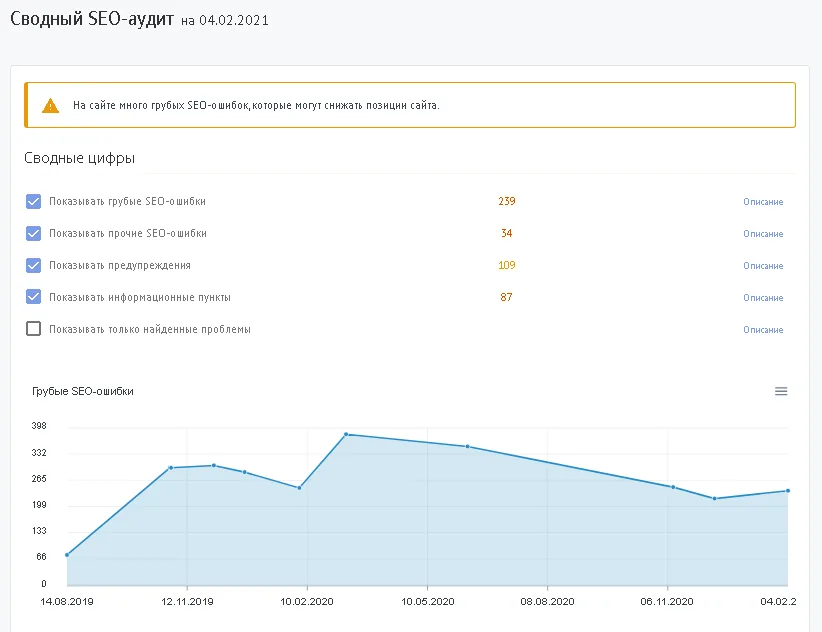Click the y-axis value '398'

click(x=39, y=426)
